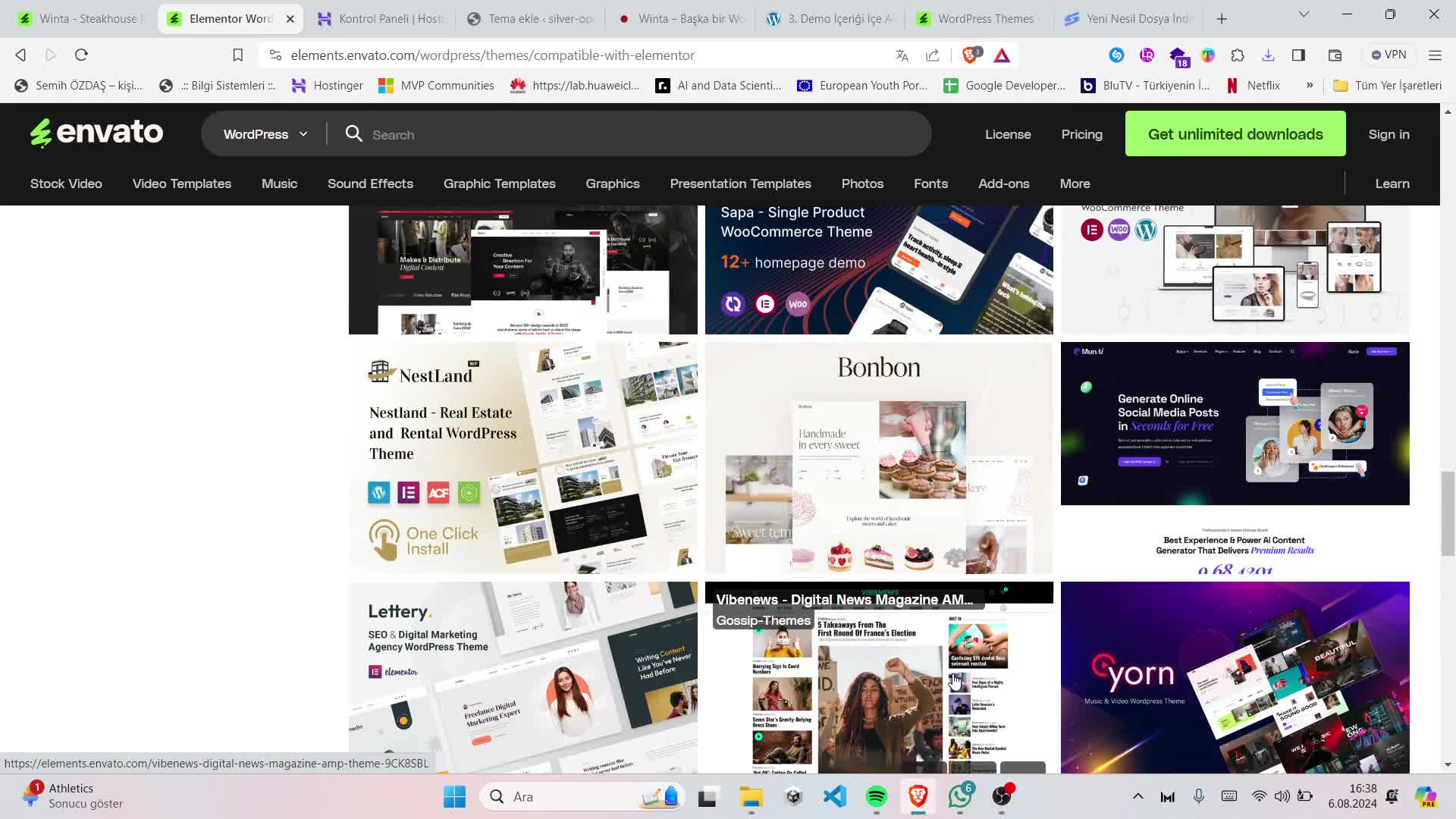Open Sapa WooCommerce theme thumbnail
This screenshot has width=1456, height=819.
click(879, 269)
